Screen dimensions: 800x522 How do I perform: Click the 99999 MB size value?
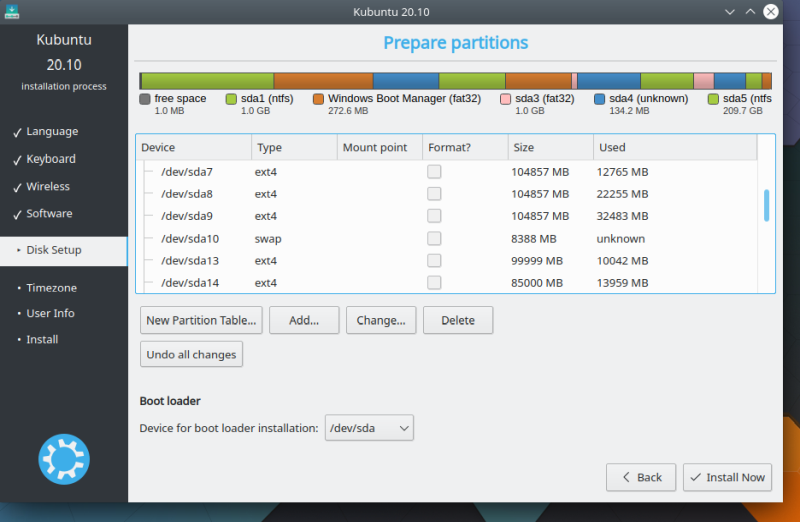point(537,261)
